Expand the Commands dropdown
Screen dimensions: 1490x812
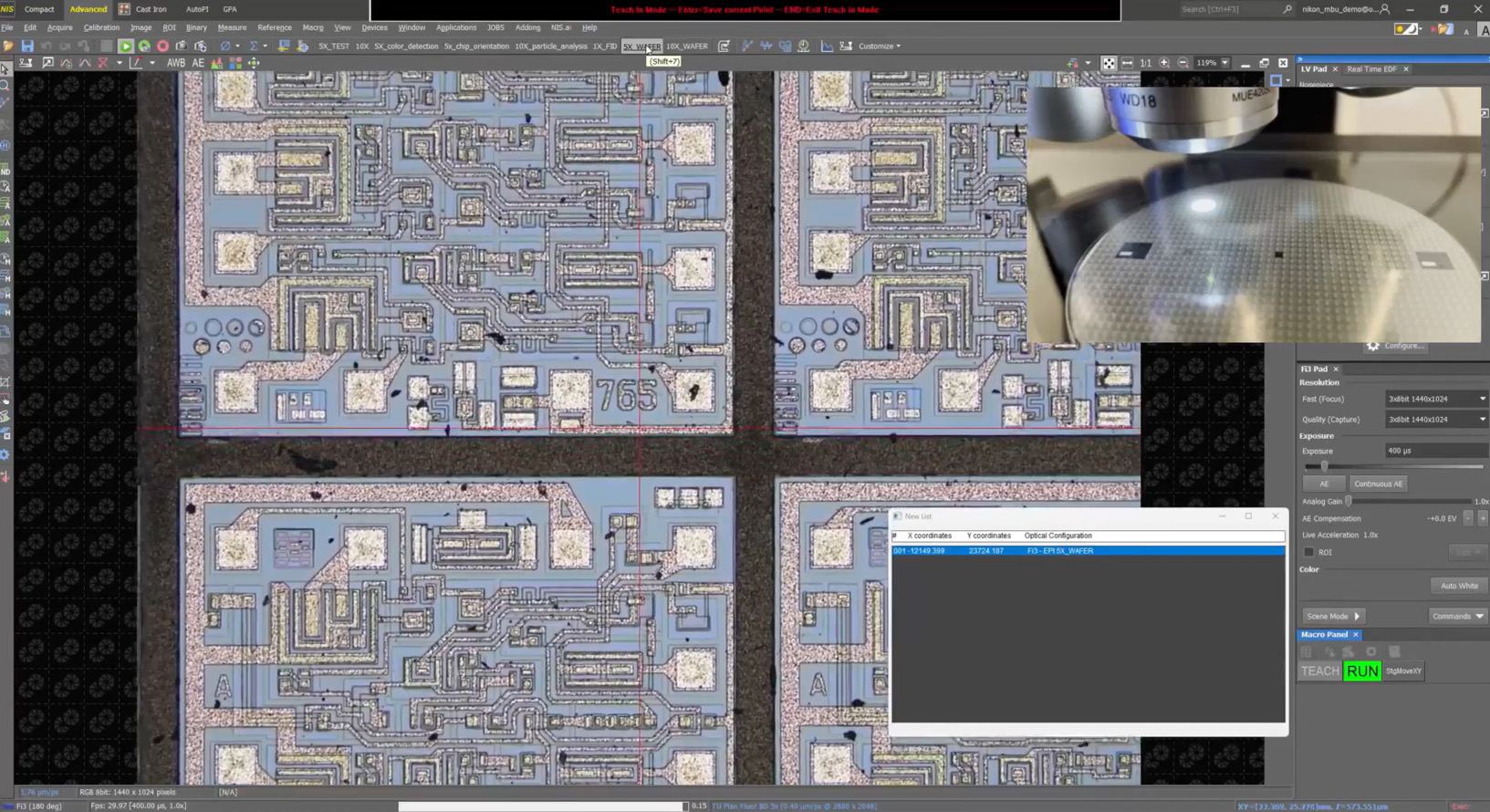pos(1457,616)
